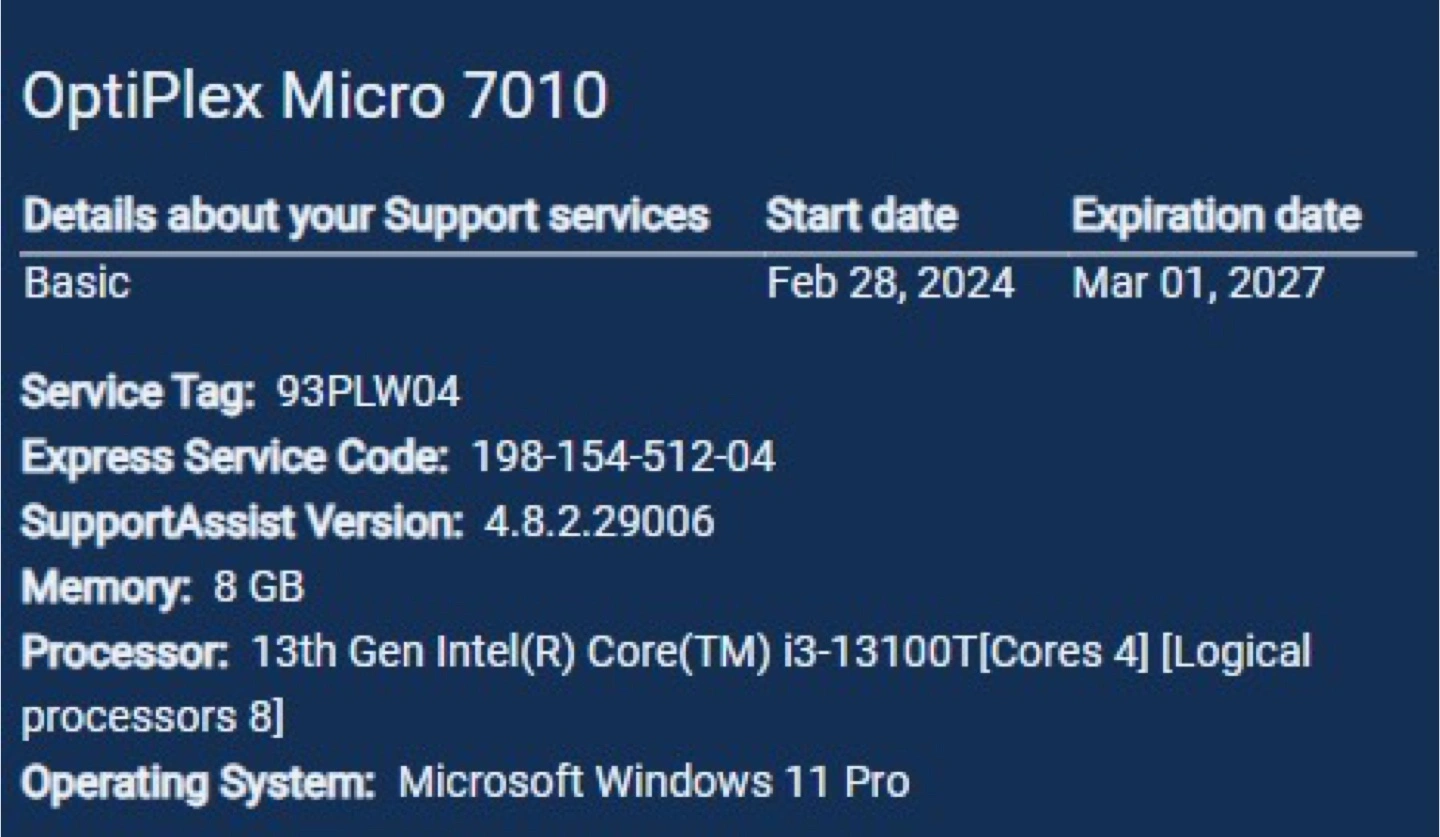The width and height of the screenshot is (1440, 837).
Task: Click the OptiPlex Micro 7010 title
Action: click(x=315, y=98)
